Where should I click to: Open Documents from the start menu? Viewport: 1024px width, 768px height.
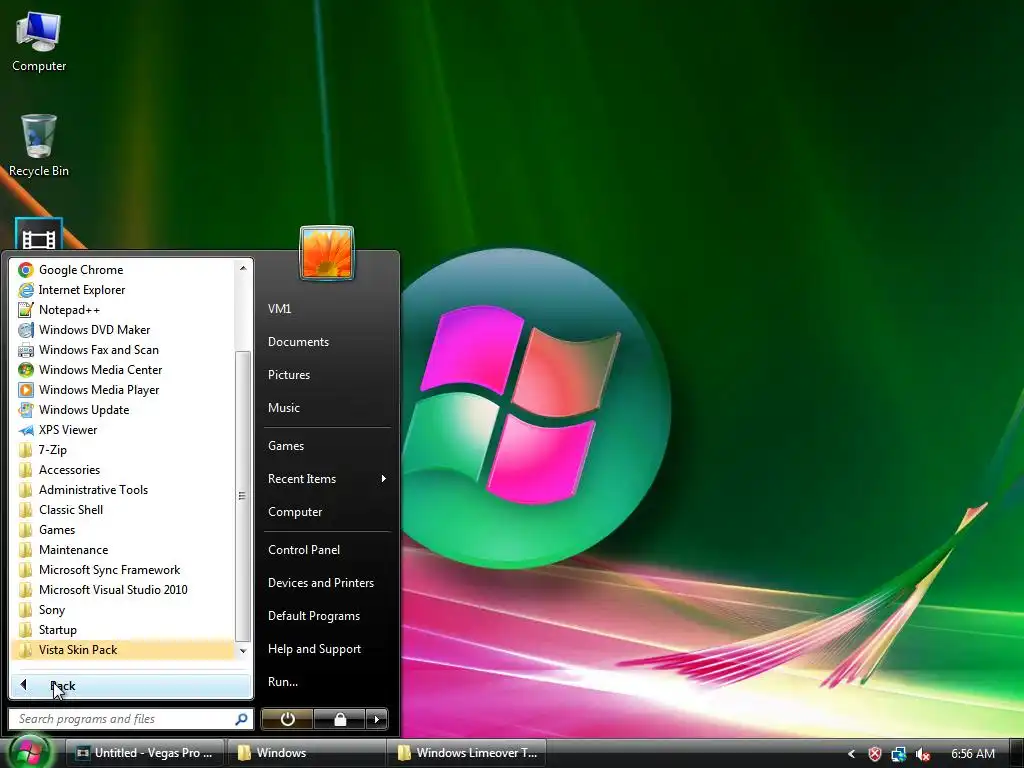[327, 342]
